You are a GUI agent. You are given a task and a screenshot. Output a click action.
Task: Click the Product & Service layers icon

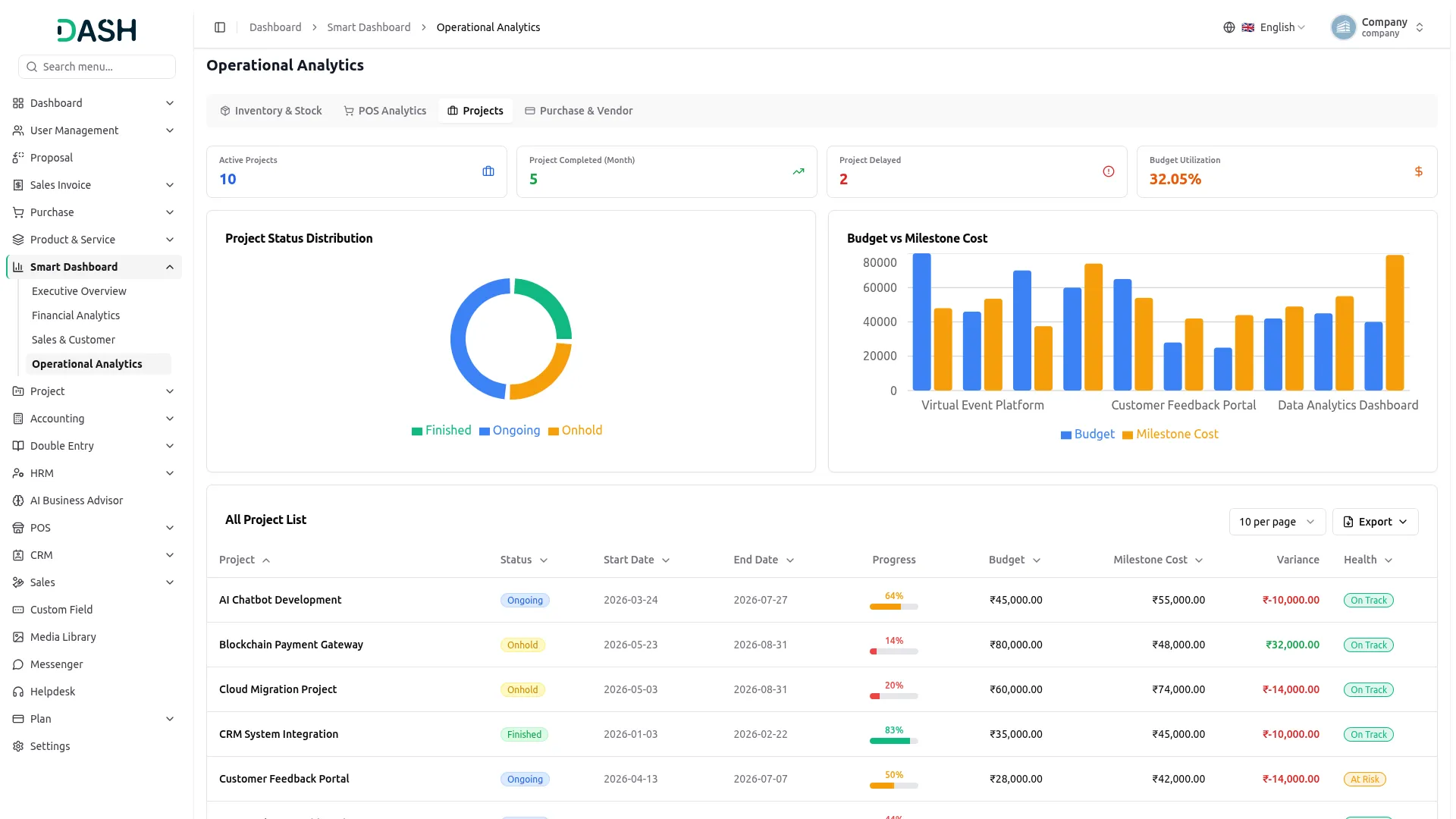tap(18, 240)
